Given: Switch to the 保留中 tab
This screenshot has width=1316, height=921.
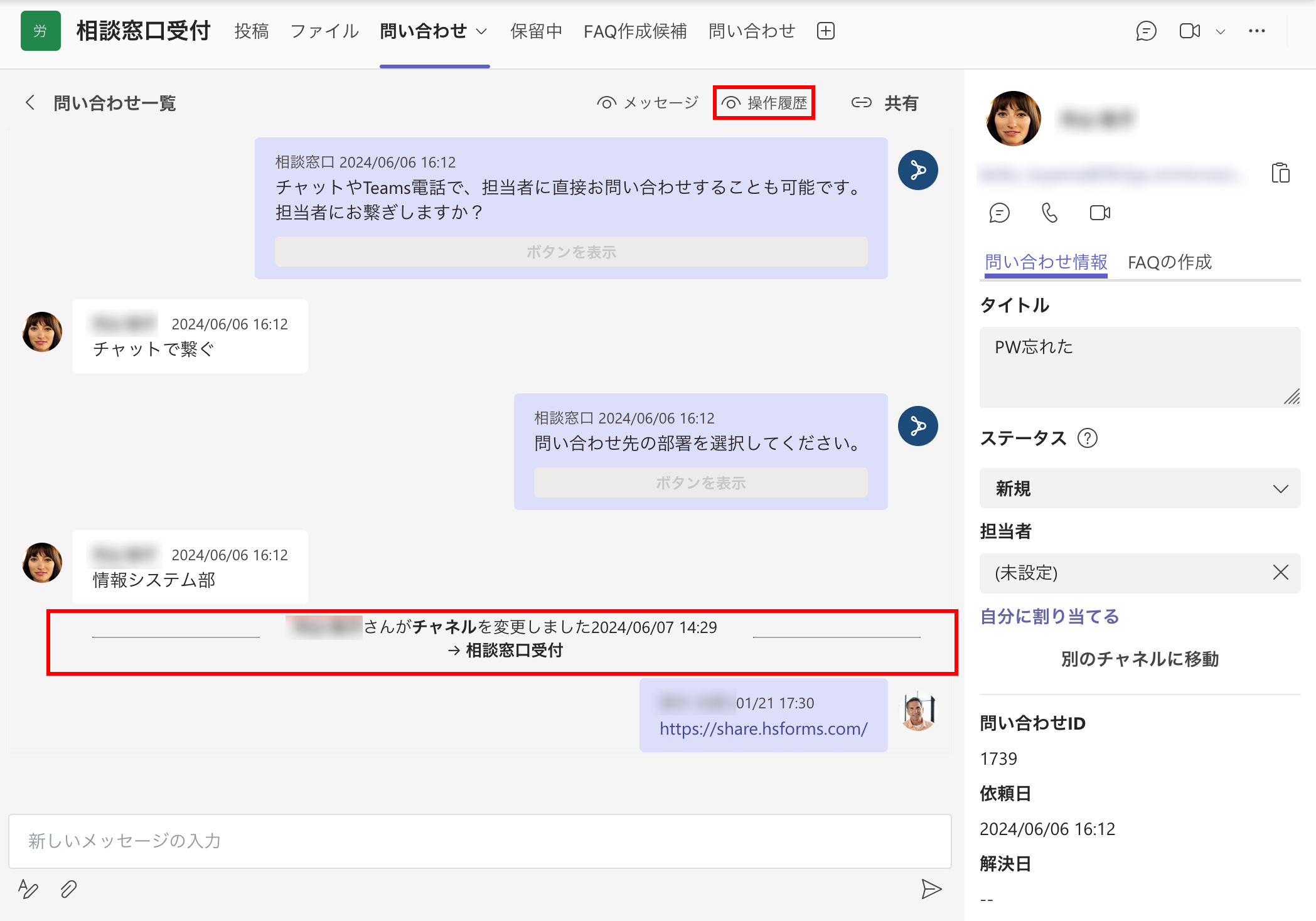Looking at the screenshot, I should click(x=536, y=31).
